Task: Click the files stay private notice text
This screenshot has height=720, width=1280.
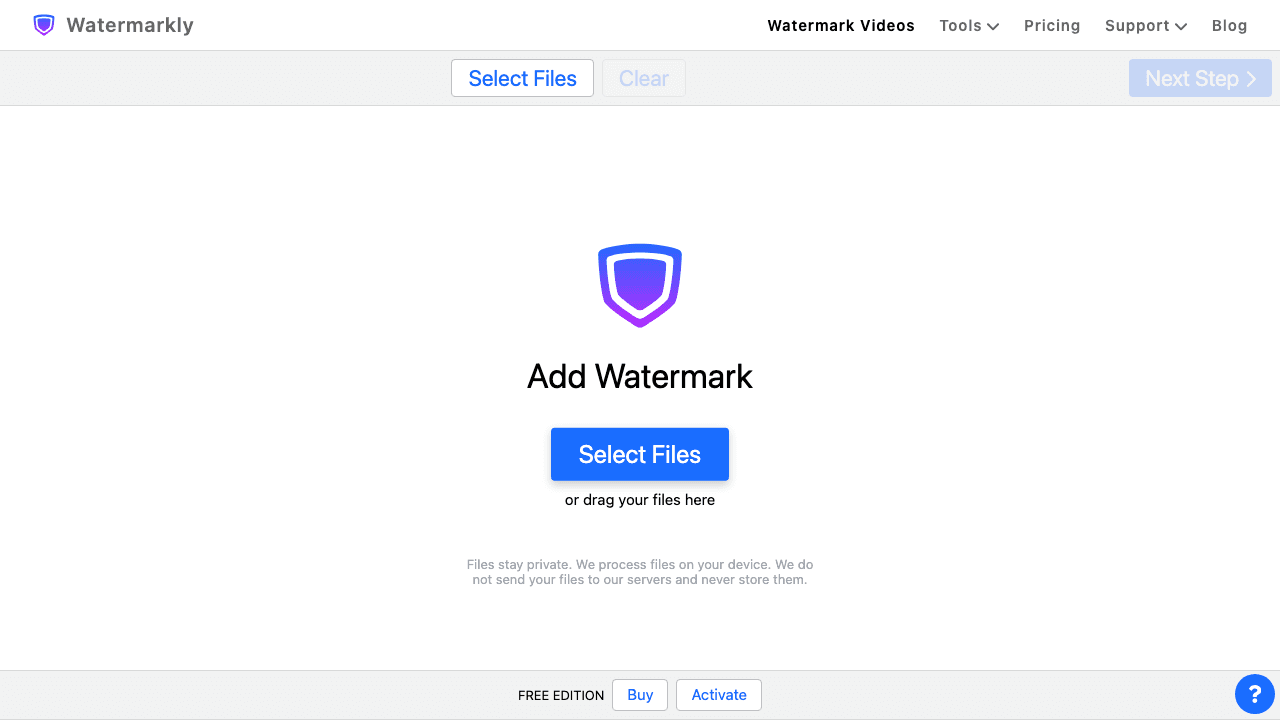Action: coord(640,572)
